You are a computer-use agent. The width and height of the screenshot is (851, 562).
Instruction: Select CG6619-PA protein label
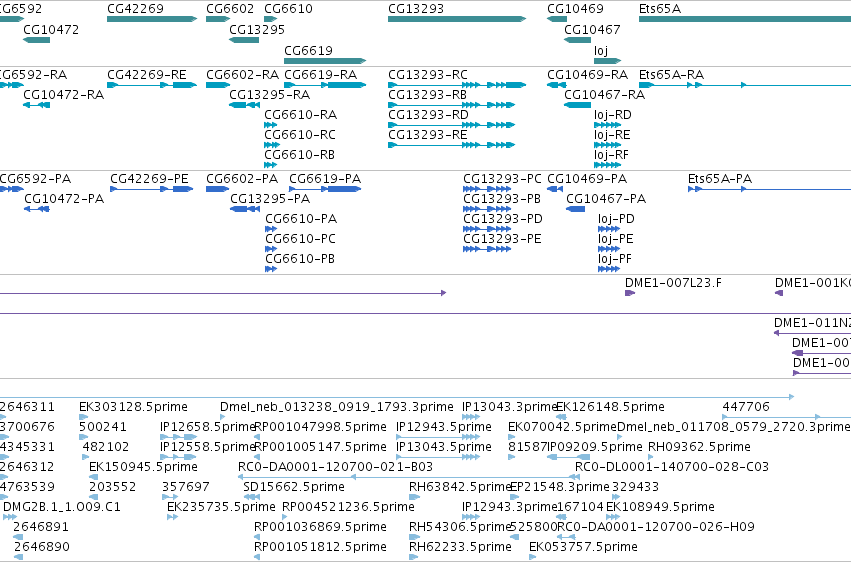click(x=325, y=178)
